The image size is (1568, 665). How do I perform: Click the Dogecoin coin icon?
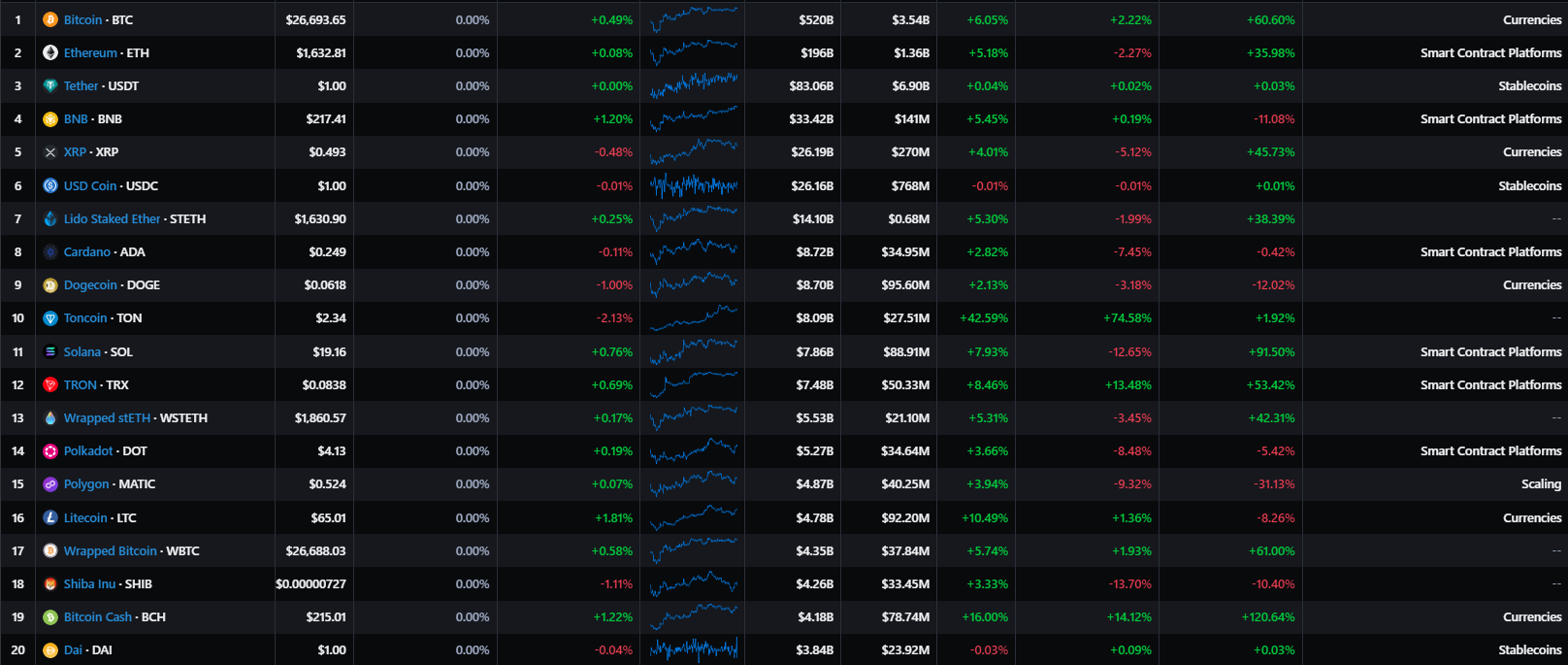point(50,285)
